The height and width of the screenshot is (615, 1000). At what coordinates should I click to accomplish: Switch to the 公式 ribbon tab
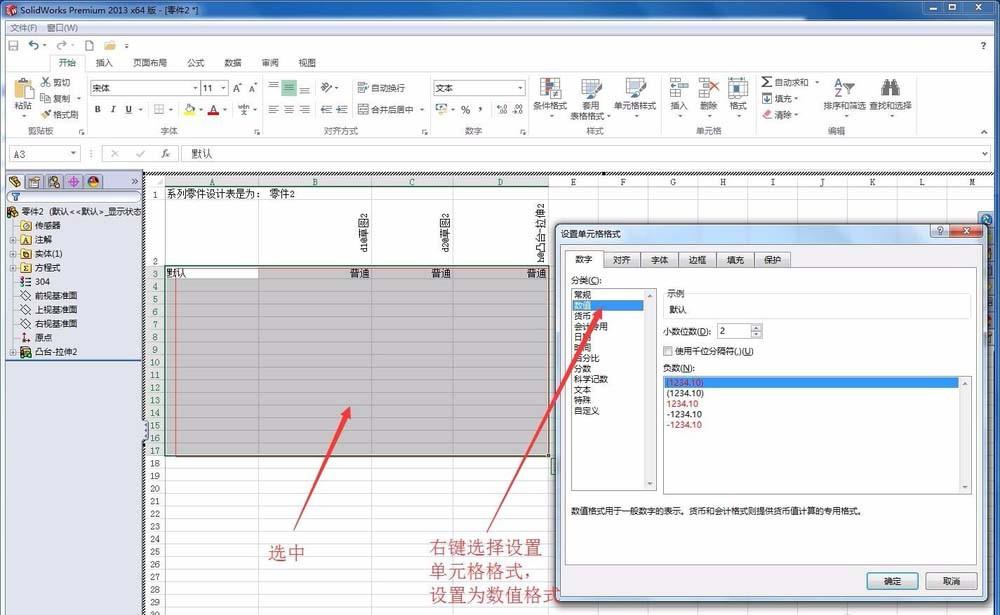(x=195, y=62)
